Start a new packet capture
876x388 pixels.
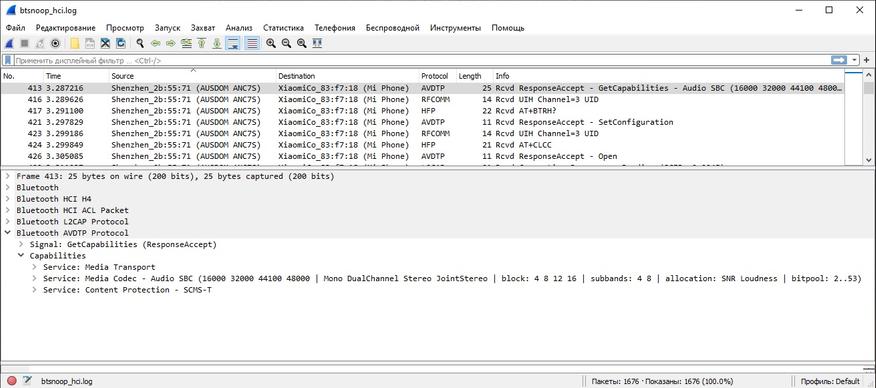pos(9,43)
